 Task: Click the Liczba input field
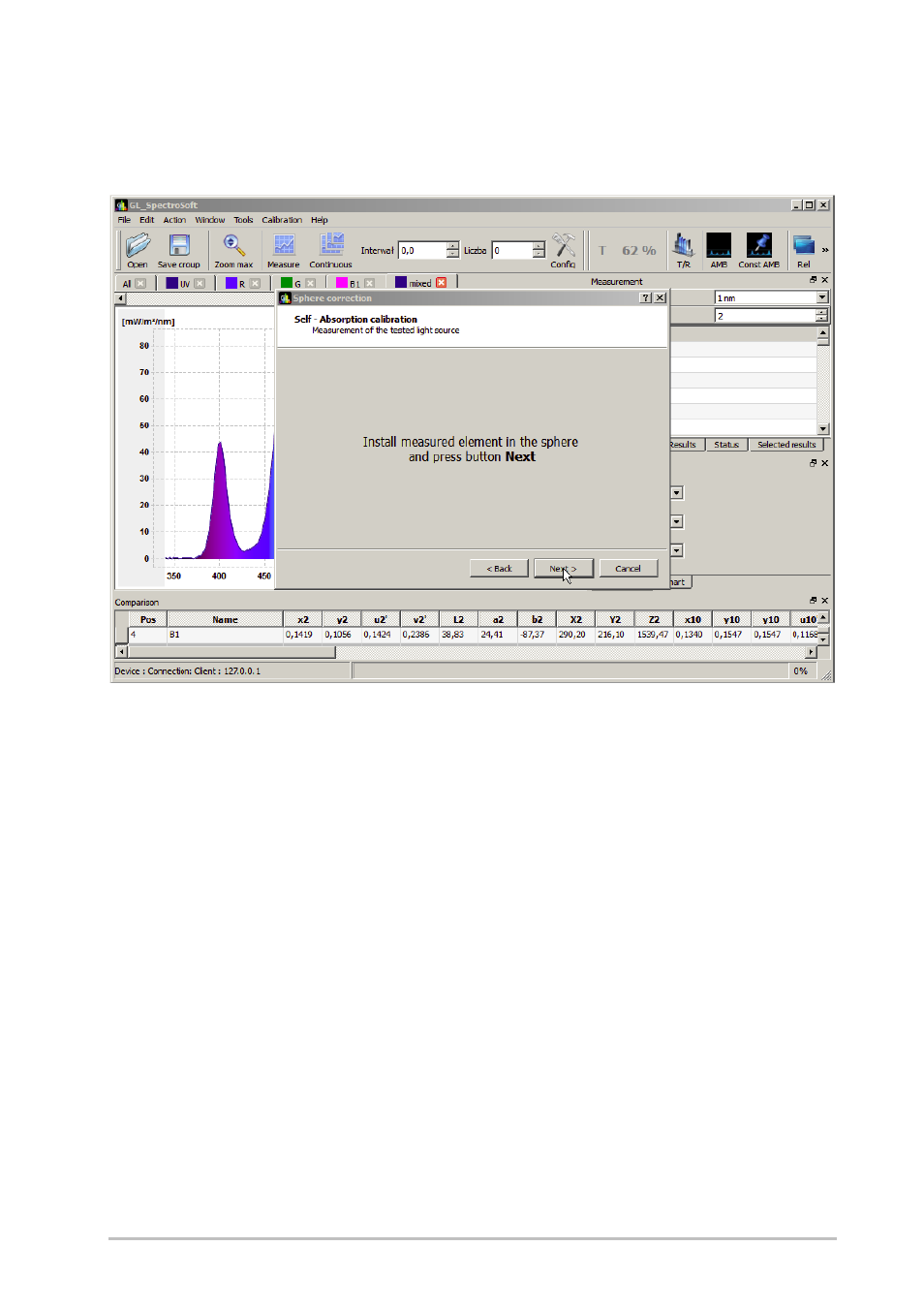[512, 250]
